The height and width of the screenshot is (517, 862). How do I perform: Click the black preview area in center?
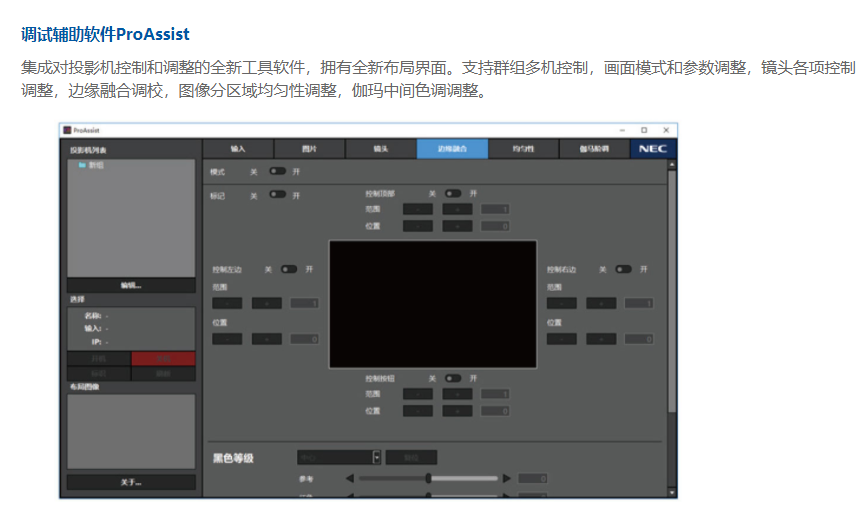pyautogui.click(x=432, y=304)
